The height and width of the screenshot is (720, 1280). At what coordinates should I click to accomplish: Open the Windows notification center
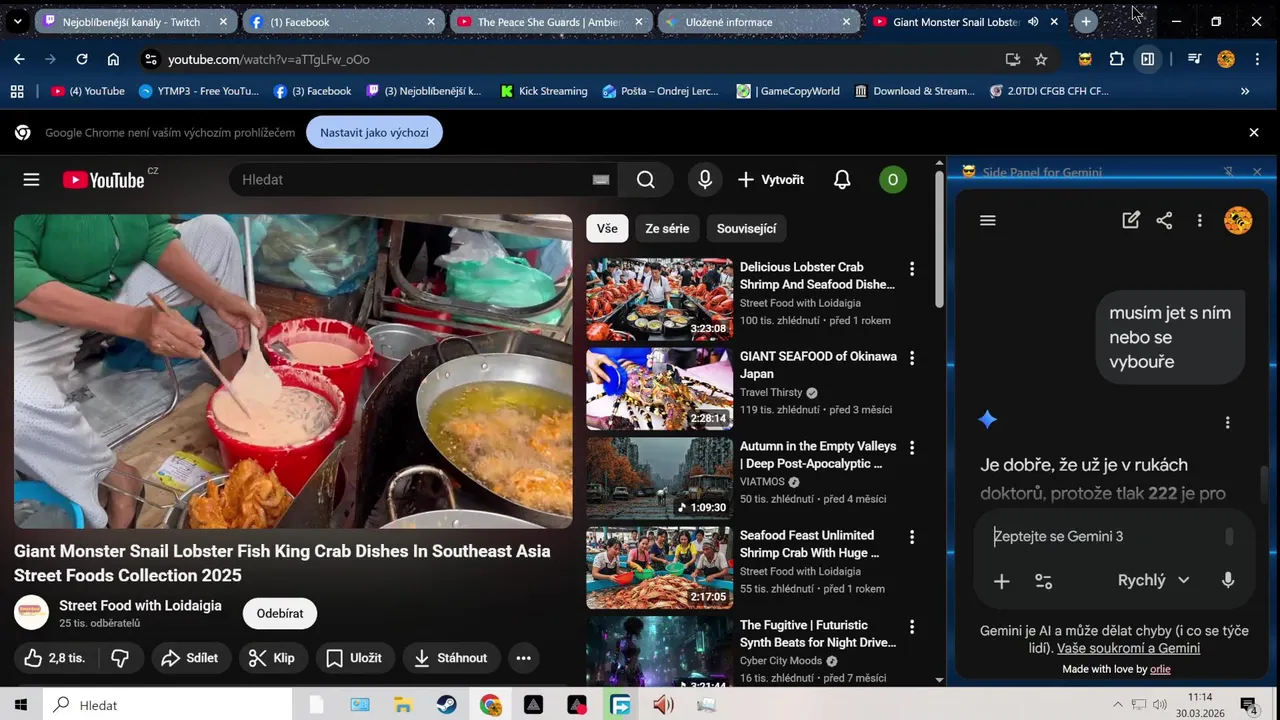coord(1249,705)
